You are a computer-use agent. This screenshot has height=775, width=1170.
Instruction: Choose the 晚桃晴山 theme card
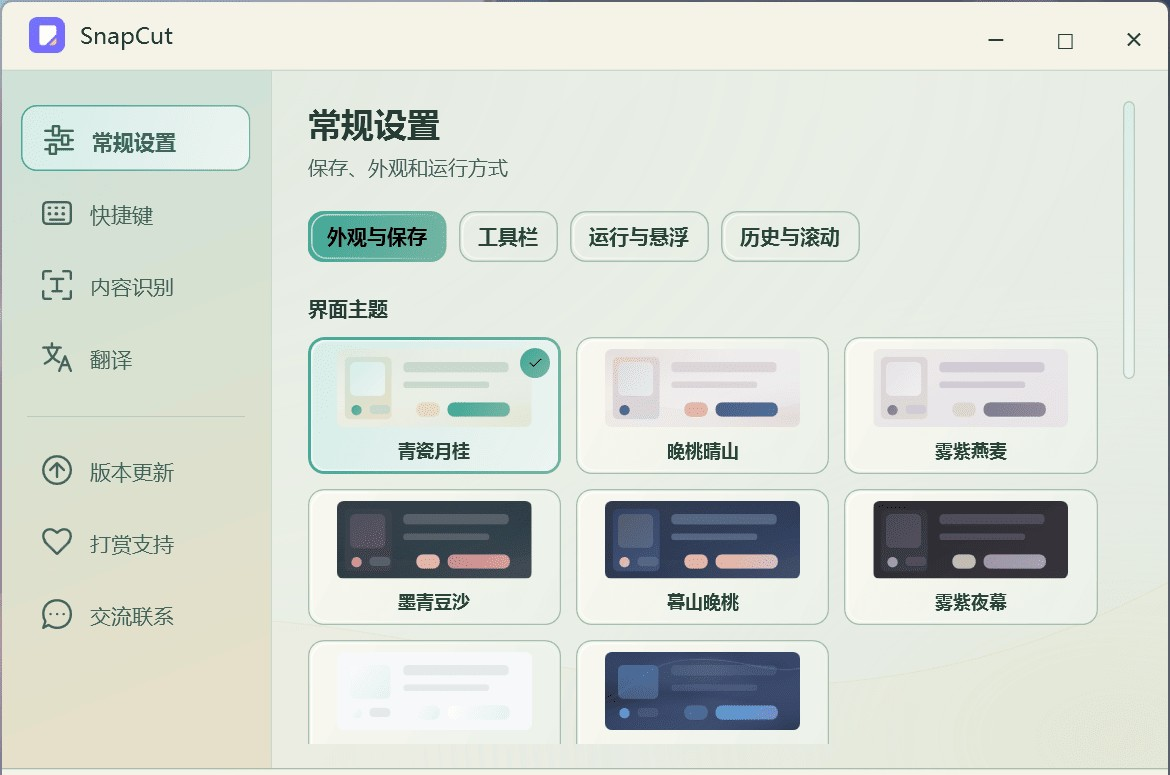coord(702,405)
